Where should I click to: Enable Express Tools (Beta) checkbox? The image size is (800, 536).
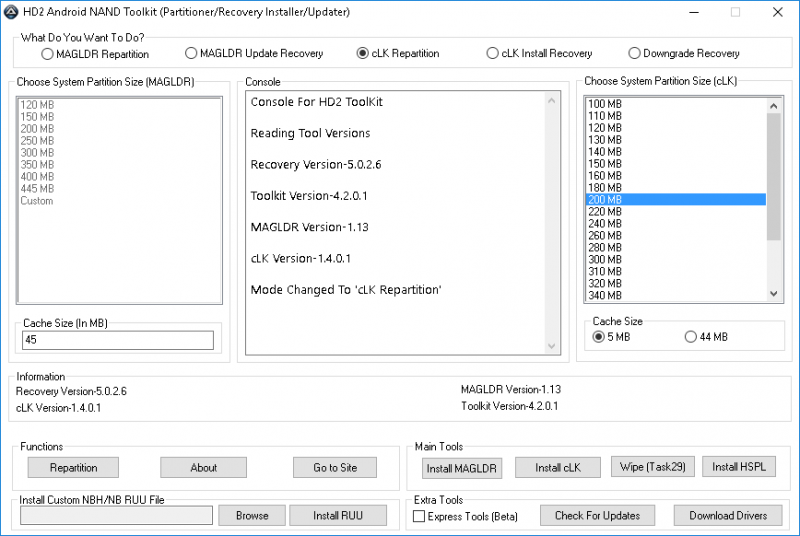[465, 517]
